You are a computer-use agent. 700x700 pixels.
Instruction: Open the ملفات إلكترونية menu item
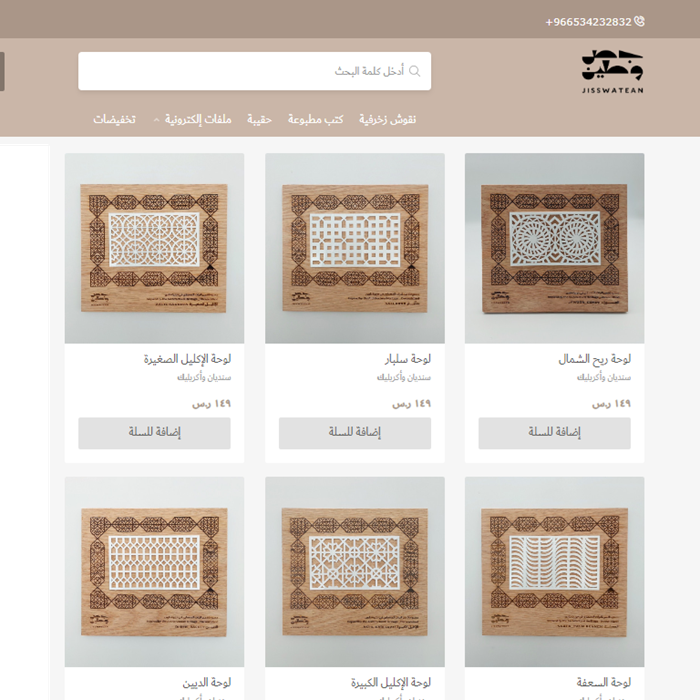click(198, 119)
